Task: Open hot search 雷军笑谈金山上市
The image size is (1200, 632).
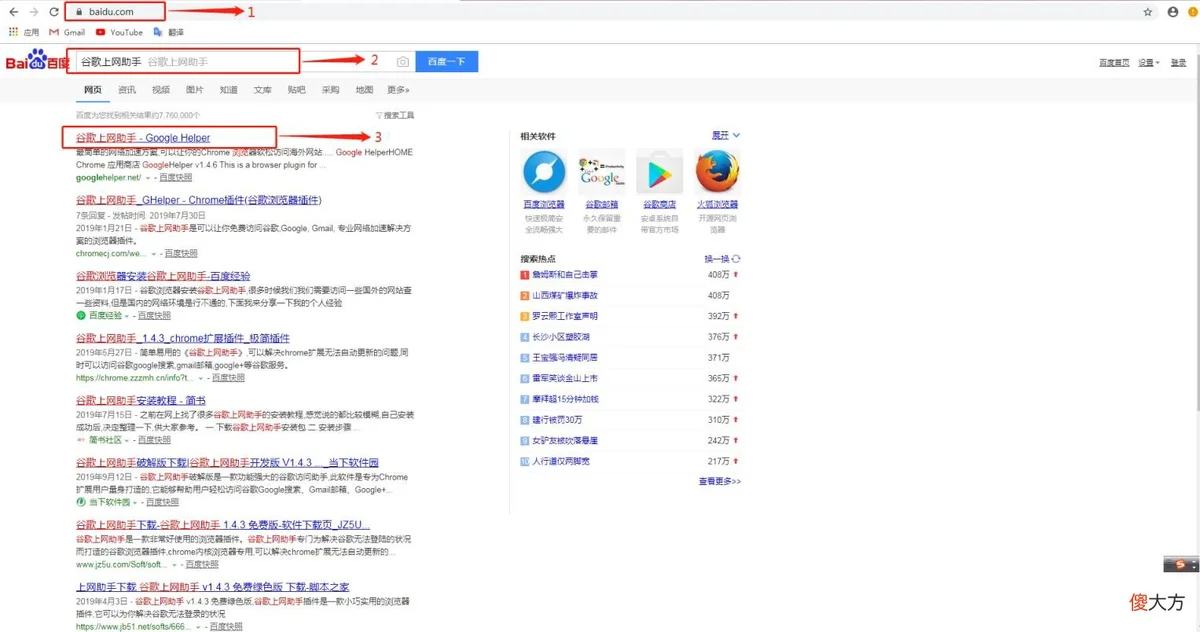Action: pos(565,378)
